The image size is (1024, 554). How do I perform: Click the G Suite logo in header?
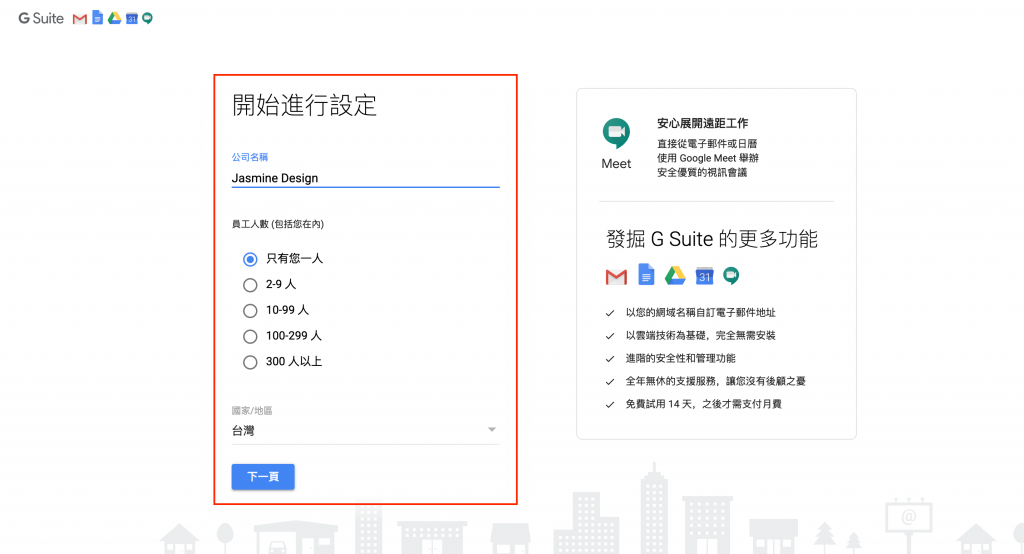(41, 18)
